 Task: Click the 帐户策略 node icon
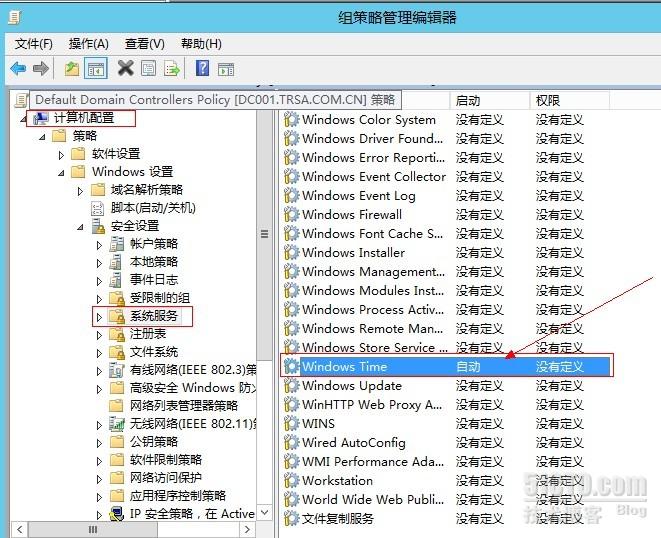click(117, 244)
